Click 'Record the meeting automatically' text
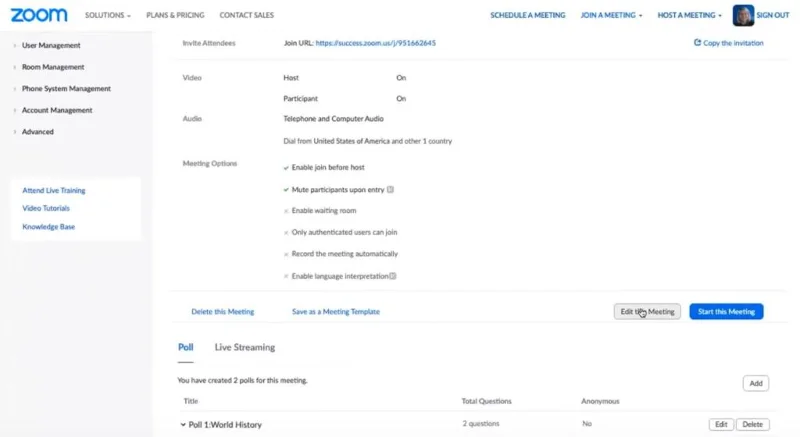800x437 pixels. (x=344, y=254)
